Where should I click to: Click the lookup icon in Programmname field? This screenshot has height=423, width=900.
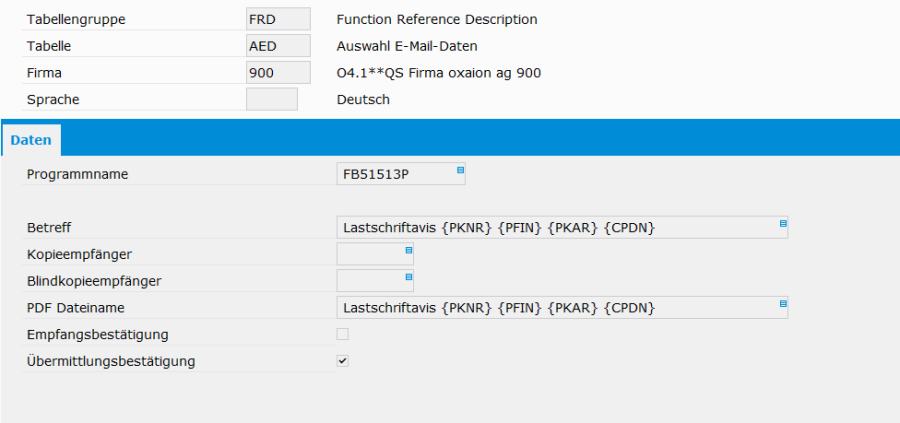460,170
